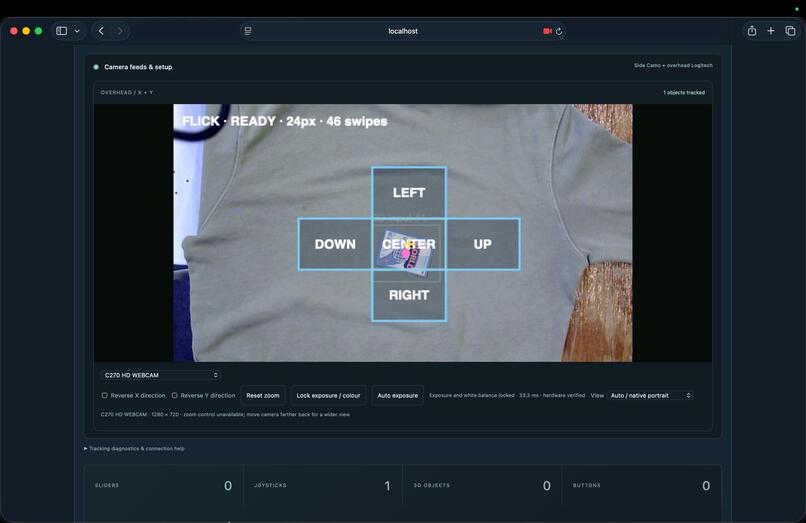Screen dimensions: 806x523
Task: Click the 'Side Camo + overhead Logitech' label
Action: [673, 65]
